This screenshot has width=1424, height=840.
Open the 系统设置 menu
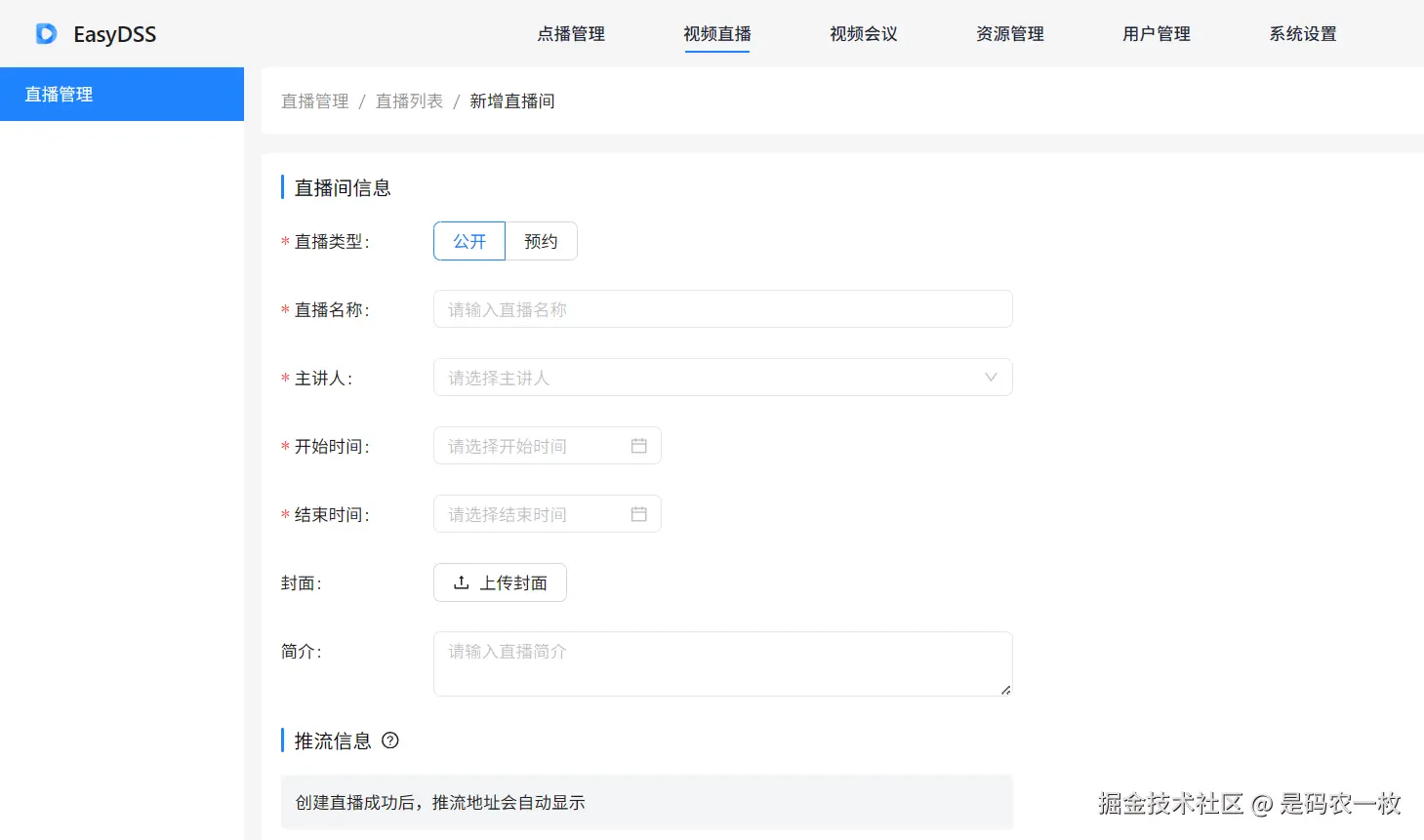1303,34
